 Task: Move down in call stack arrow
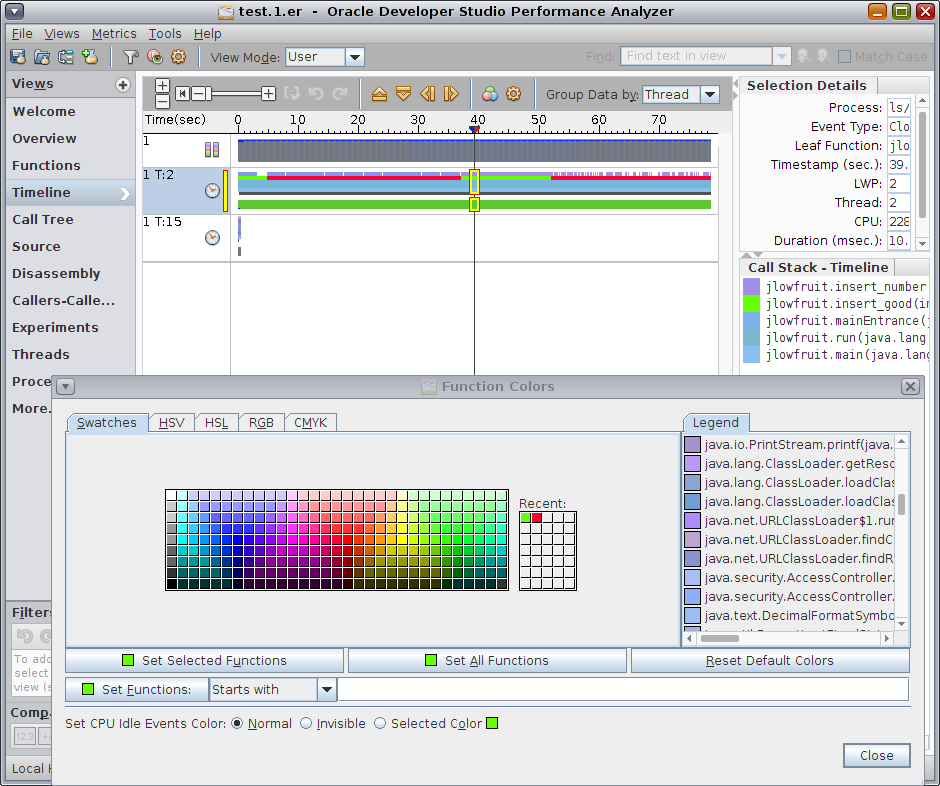pos(403,94)
